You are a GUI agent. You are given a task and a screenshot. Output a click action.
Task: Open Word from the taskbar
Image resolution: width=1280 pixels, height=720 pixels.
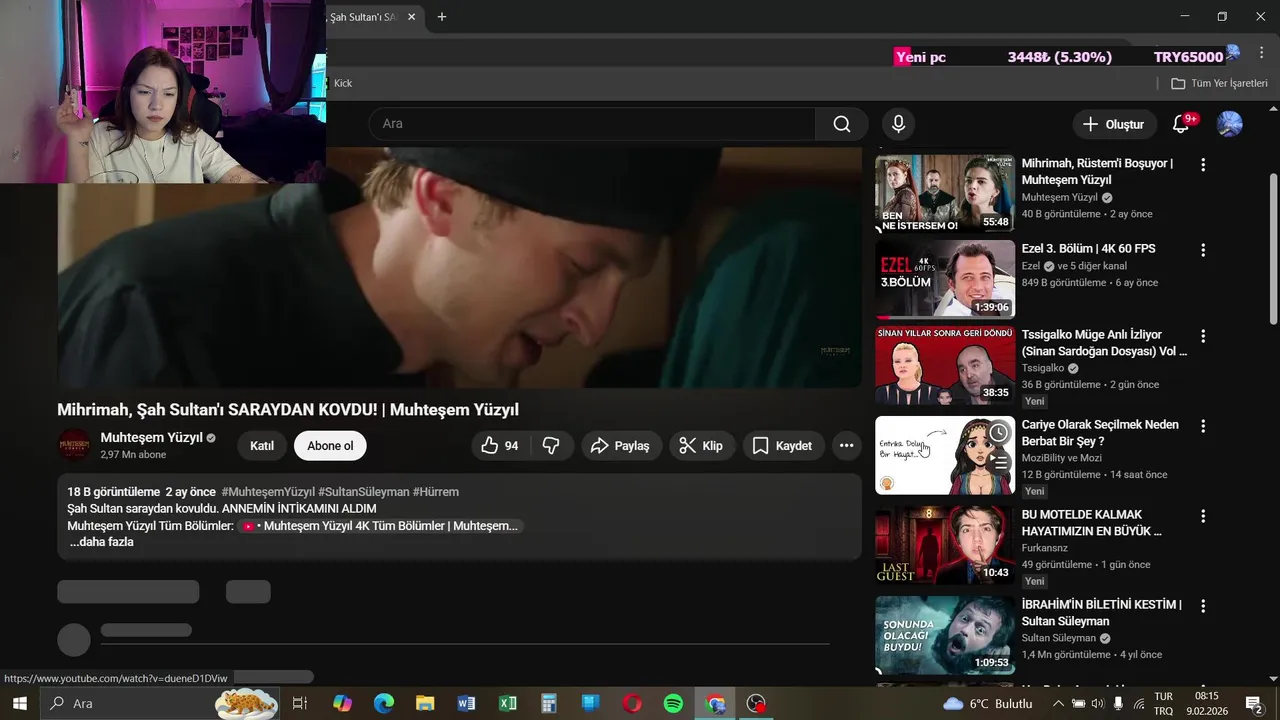[466, 703]
